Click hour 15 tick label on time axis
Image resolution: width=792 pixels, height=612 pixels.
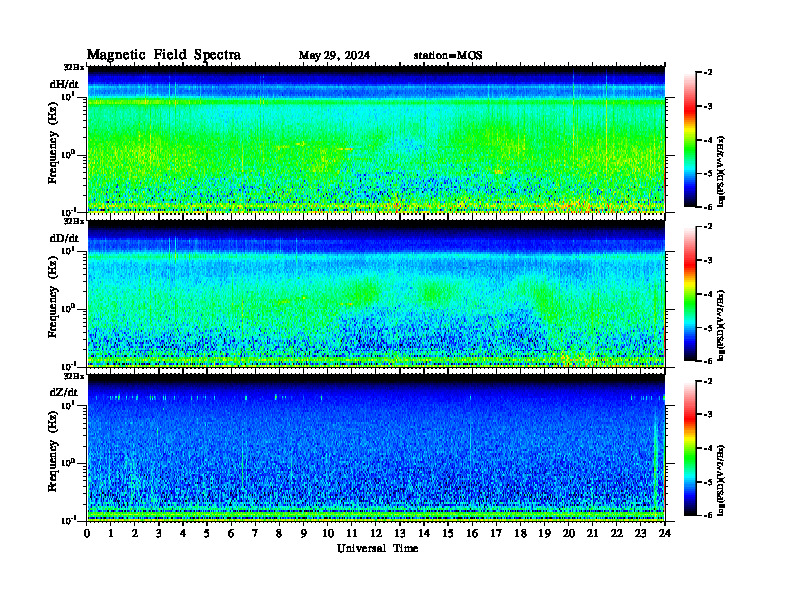(448, 534)
